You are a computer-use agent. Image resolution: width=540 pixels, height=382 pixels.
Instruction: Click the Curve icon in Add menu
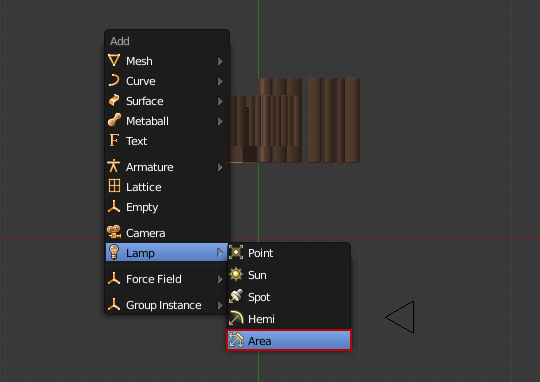tap(114, 80)
